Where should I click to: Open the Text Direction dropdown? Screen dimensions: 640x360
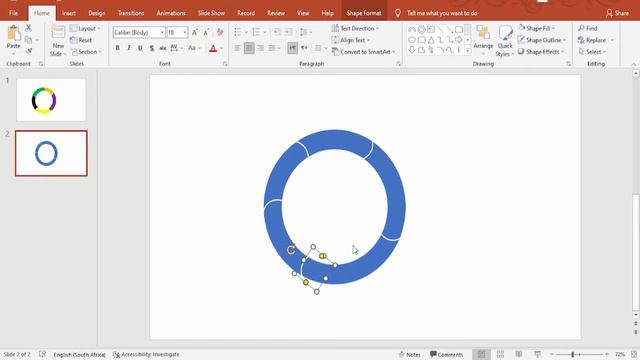355,28
